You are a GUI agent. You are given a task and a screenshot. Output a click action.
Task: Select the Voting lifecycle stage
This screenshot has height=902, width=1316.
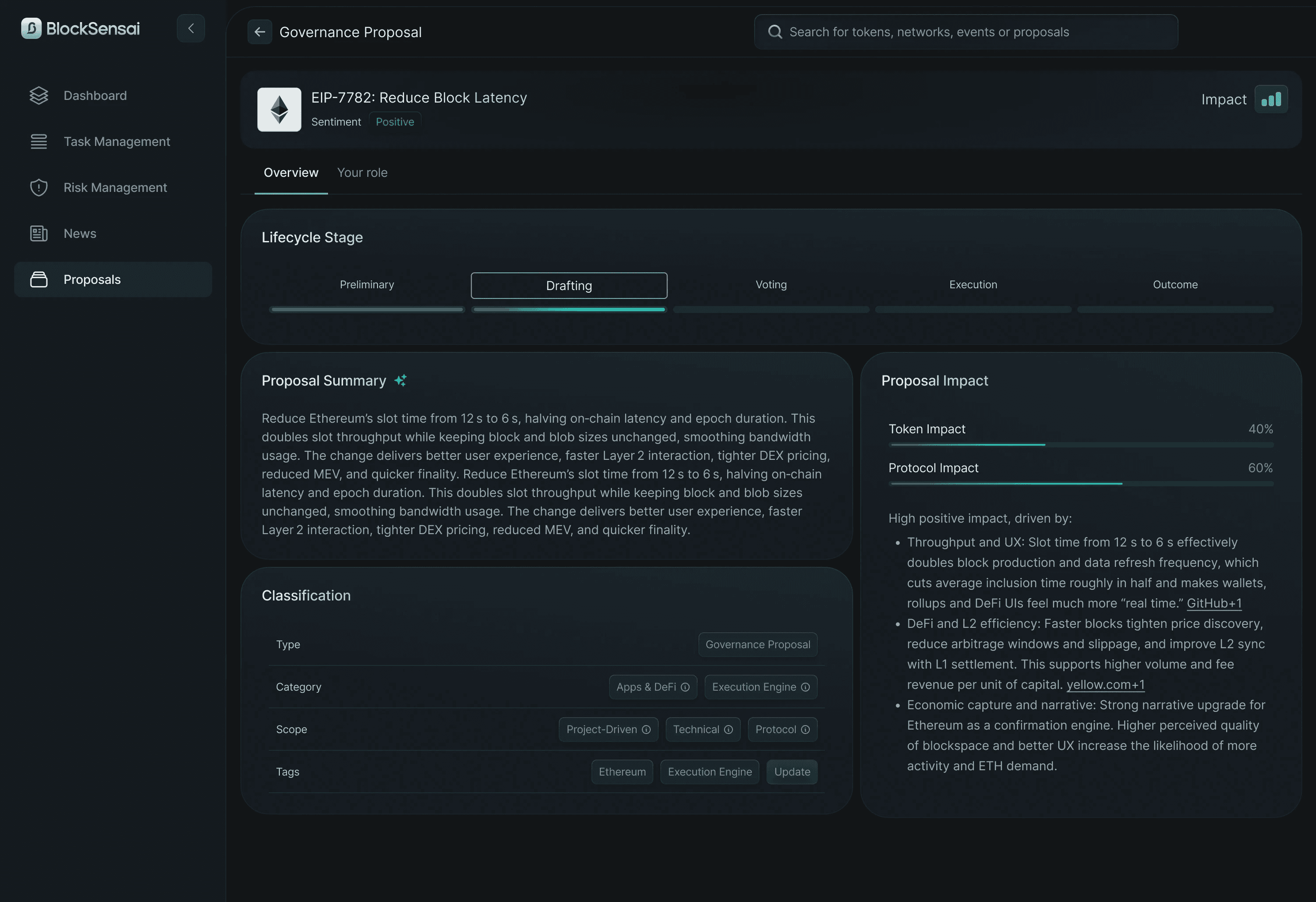click(x=771, y=285)
